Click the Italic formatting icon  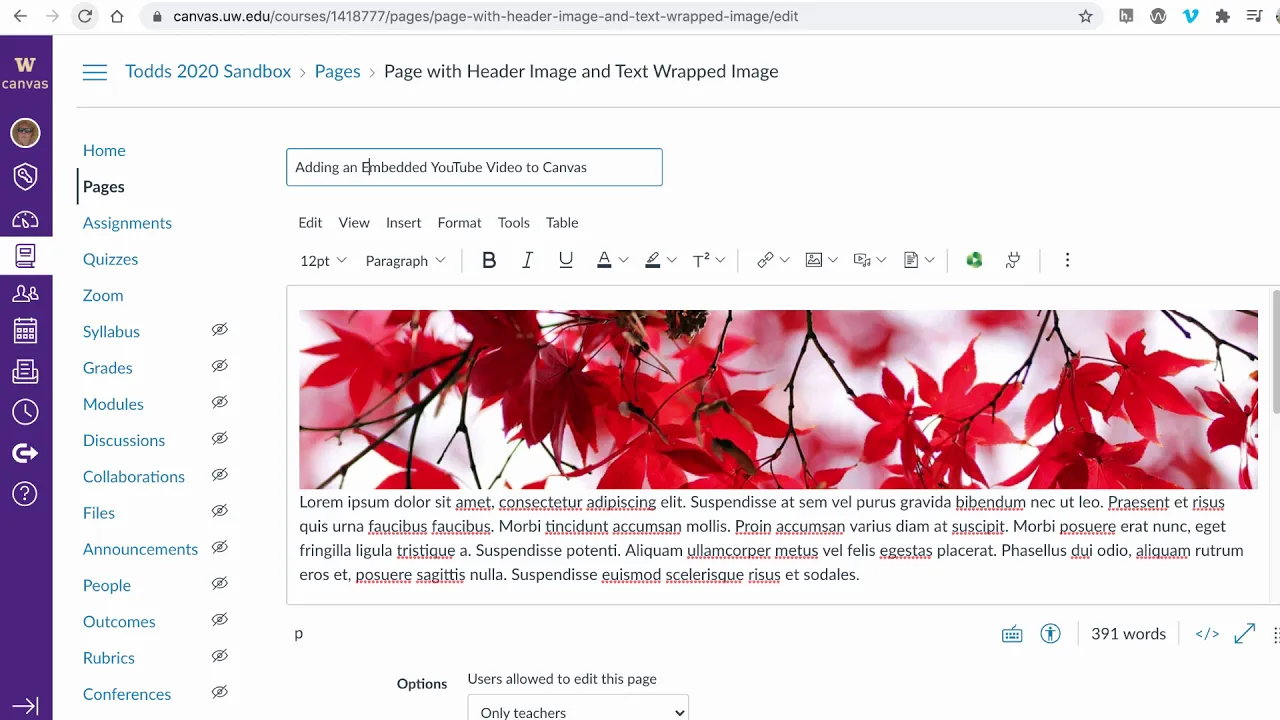527,260
